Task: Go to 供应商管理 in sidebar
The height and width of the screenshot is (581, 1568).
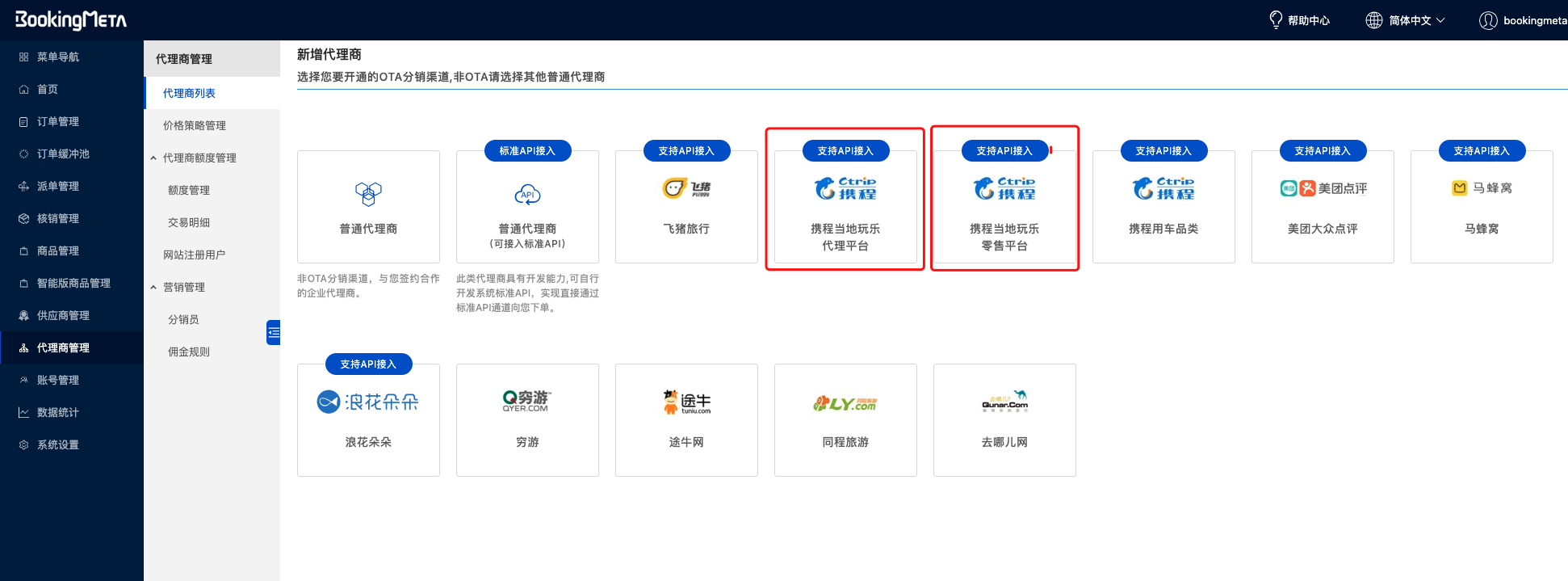Action: [x=62, y=315]
